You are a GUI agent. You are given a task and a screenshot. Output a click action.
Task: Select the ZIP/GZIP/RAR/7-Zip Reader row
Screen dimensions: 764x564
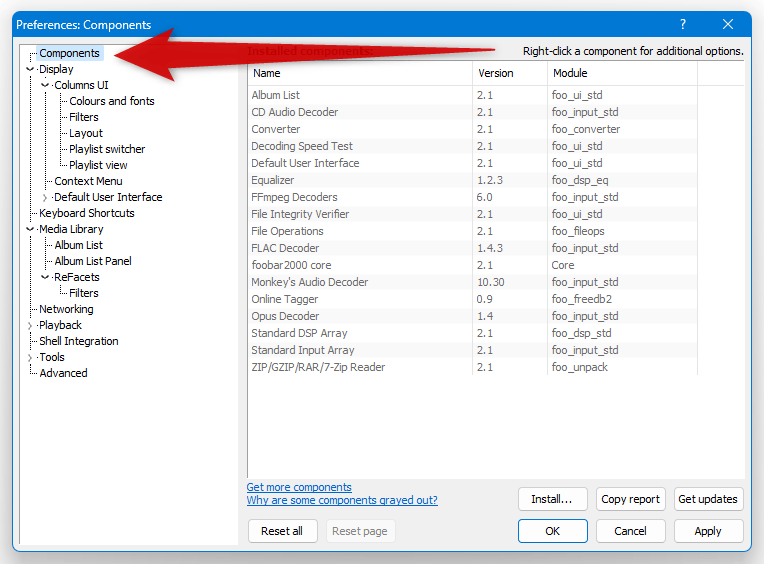[x=473, y=368]
